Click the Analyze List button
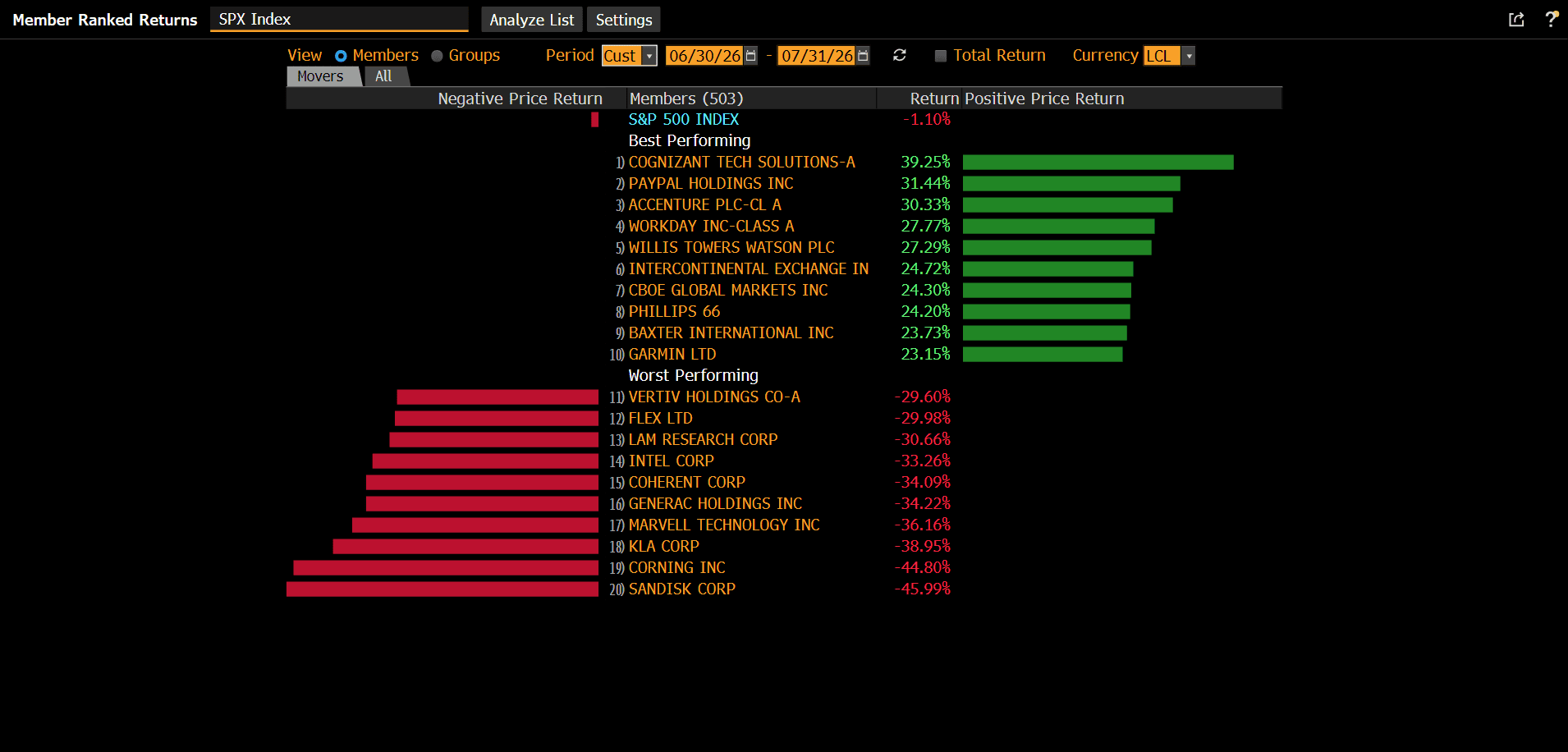The width and height of the screenshot is (1568, 752). 532,20
